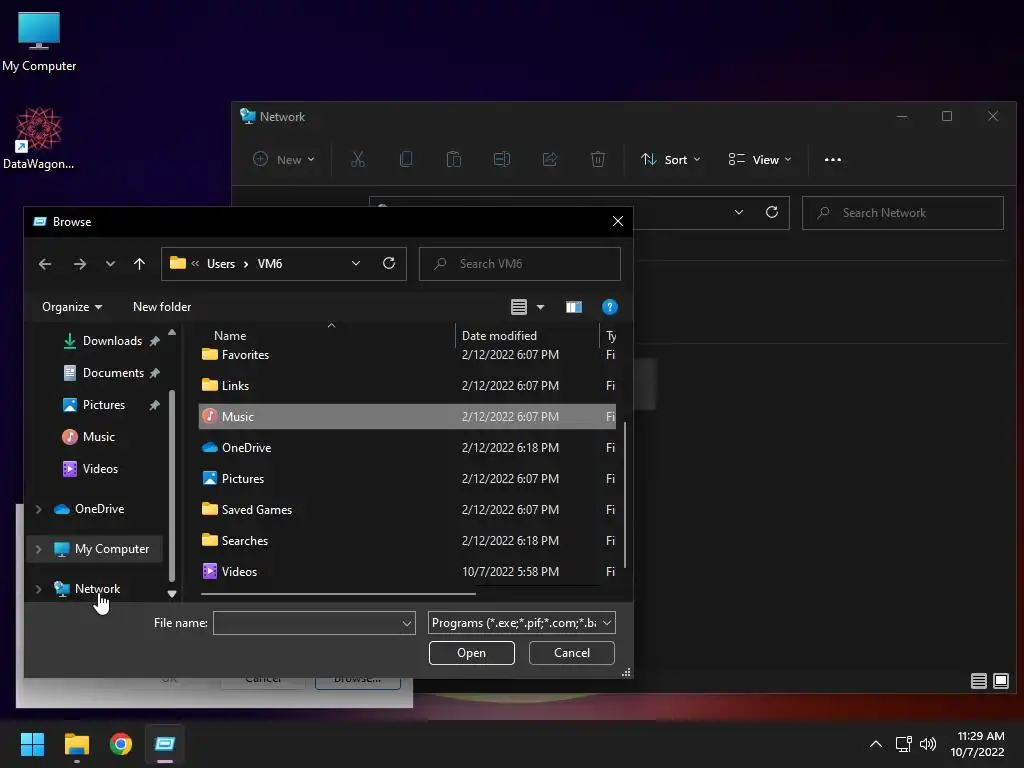1024x768 pixels.
Task: Select the Videos folder row
Action: (407, 572)
